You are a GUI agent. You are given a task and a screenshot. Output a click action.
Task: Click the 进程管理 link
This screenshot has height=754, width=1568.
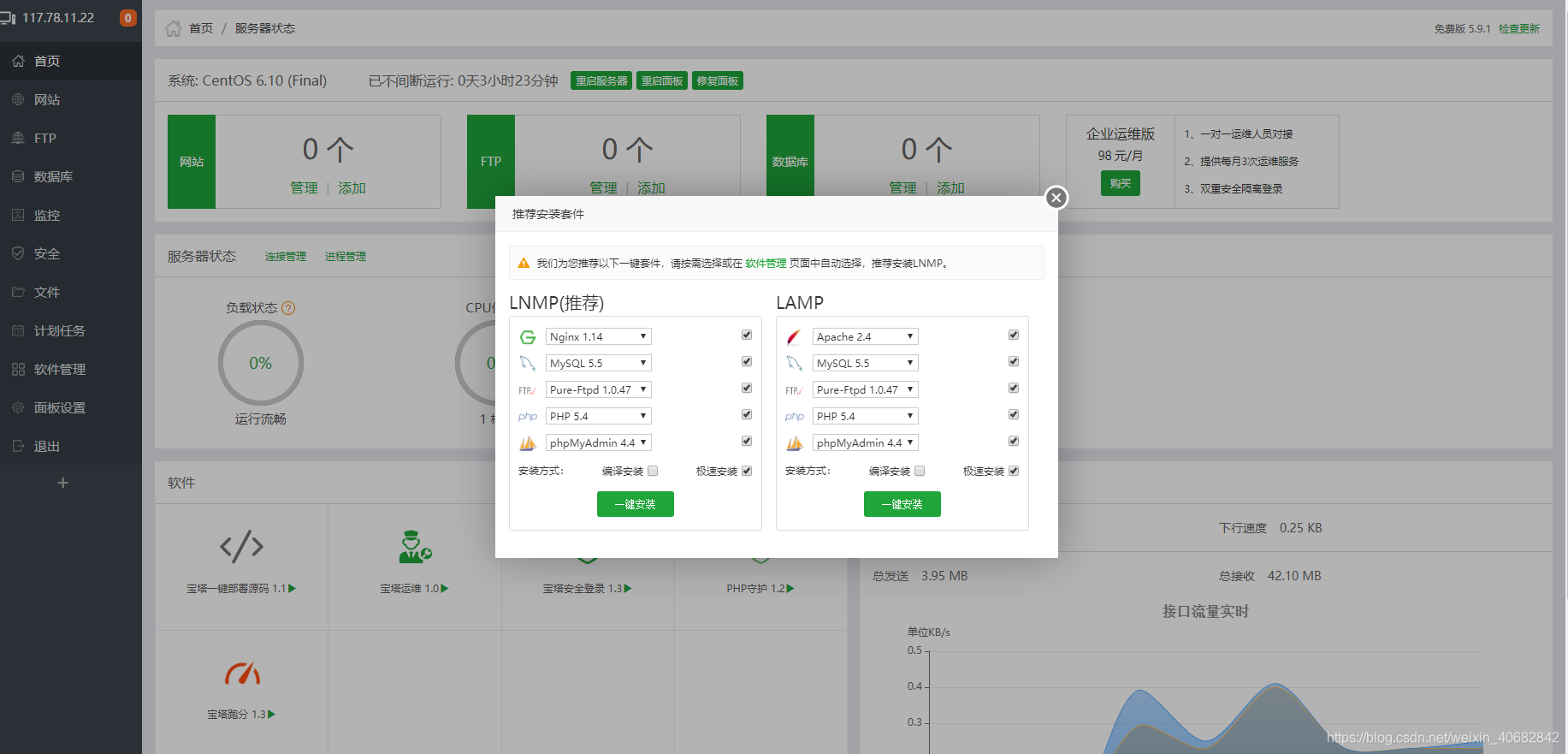[x=346, y=256]
